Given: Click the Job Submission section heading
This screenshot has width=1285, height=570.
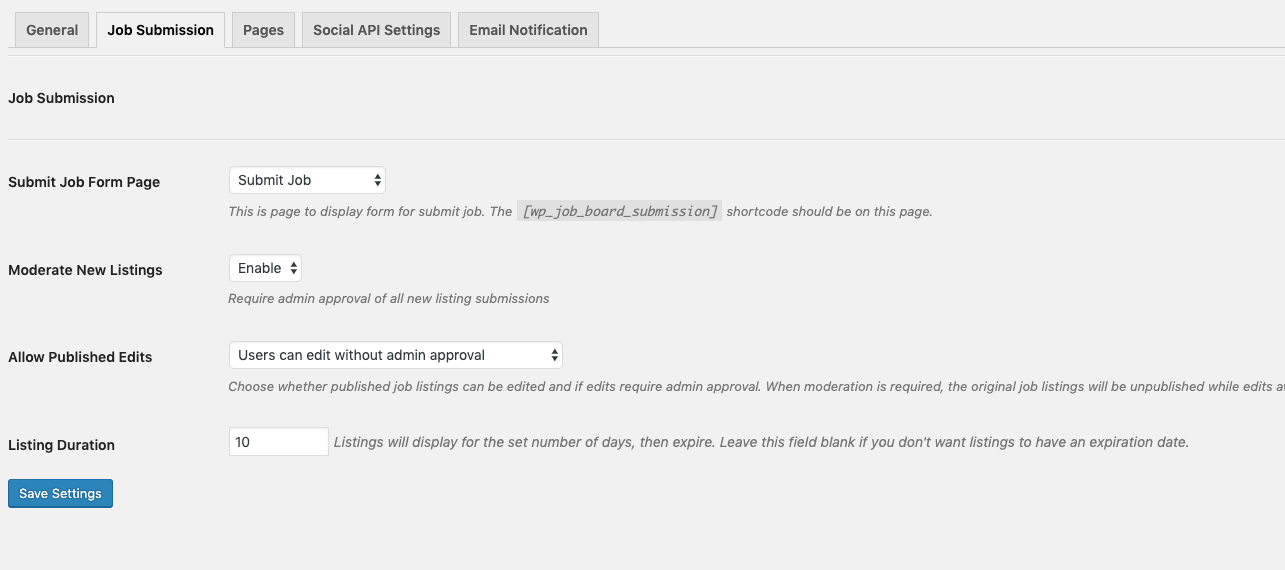Looking at the screenshot, I should pyautogui.click(x=61, y=98).
